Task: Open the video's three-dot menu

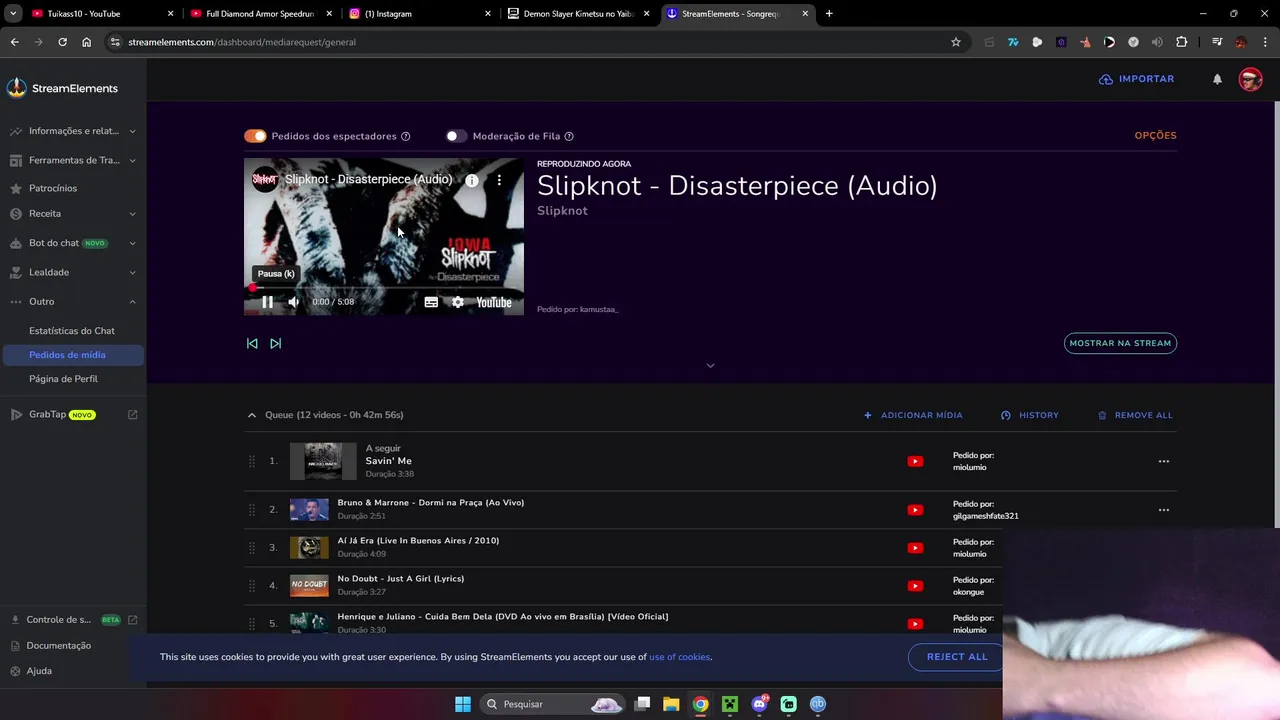Action: (x=499, y=180)
